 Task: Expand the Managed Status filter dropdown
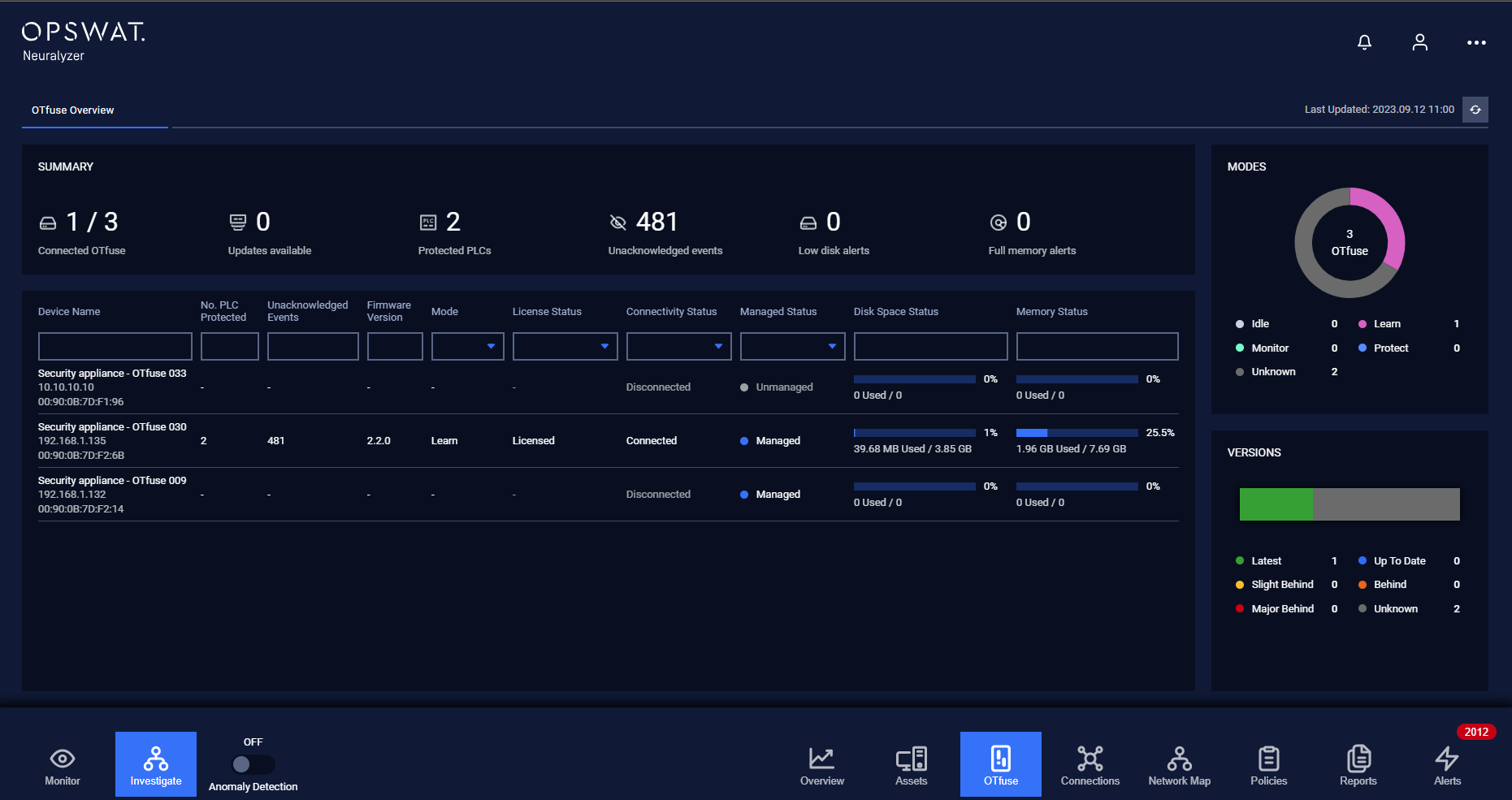(x=793, y=346)
